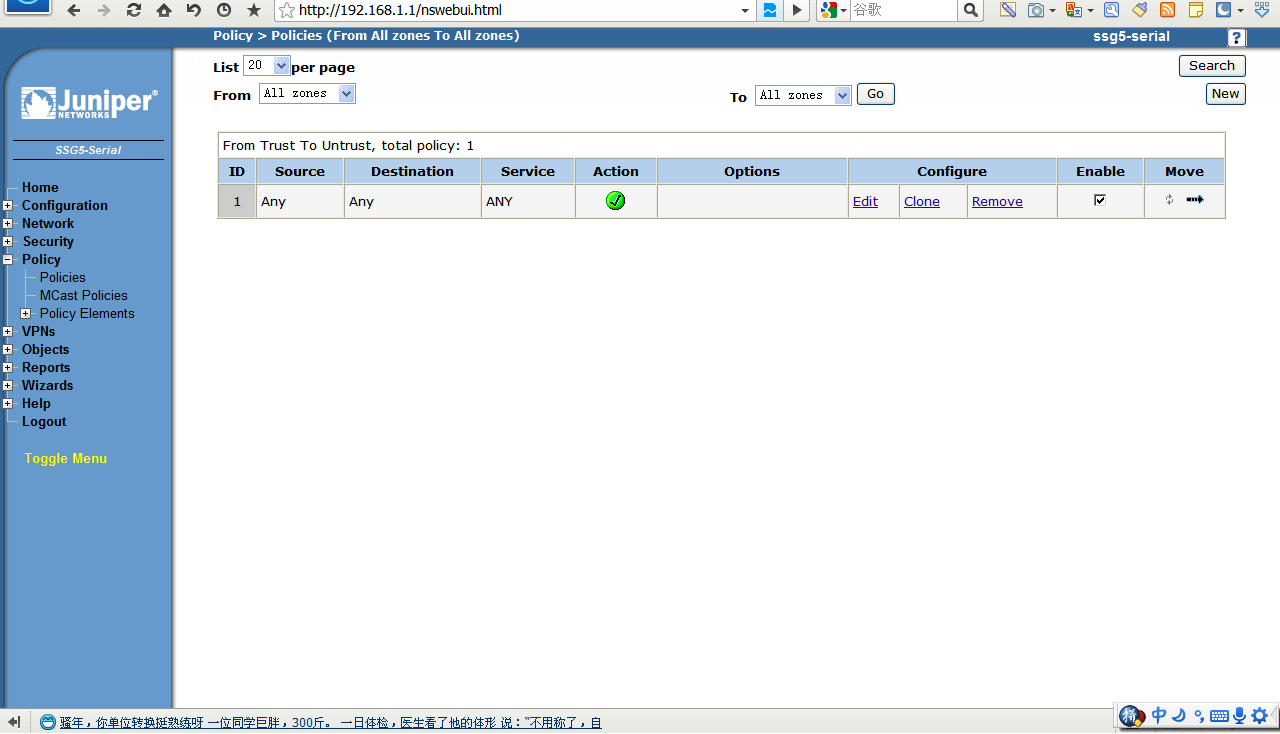The width and height of the screenshot is (1280, 734).
Task: Click the Edit link for policy 1
Action: pos(865,202)
